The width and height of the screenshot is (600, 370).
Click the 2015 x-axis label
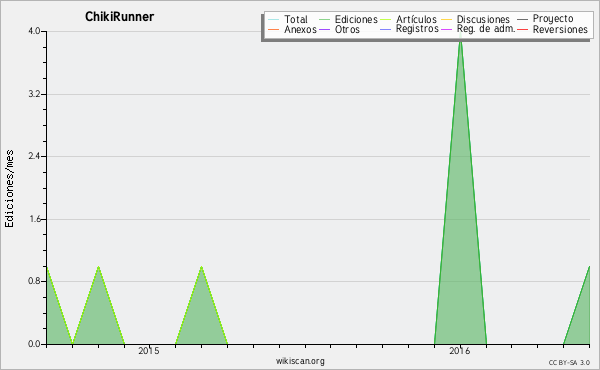coord(149,351)
